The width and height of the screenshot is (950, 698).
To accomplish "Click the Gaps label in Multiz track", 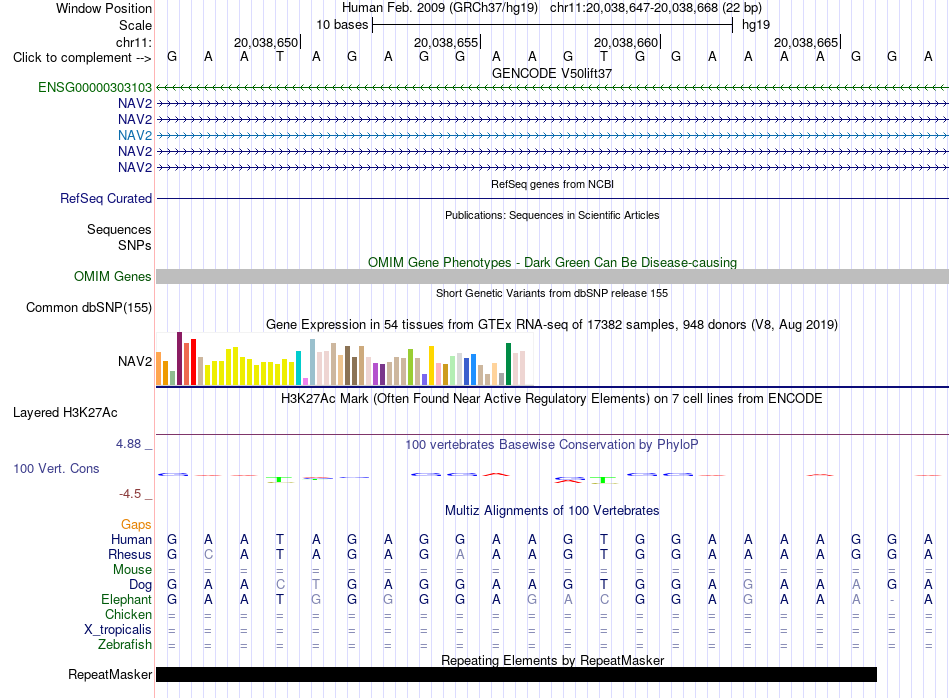I will click(x=136, y=524).
